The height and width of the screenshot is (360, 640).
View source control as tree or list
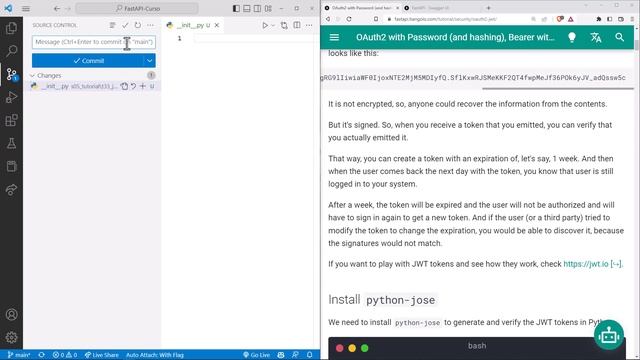point(112,25)
